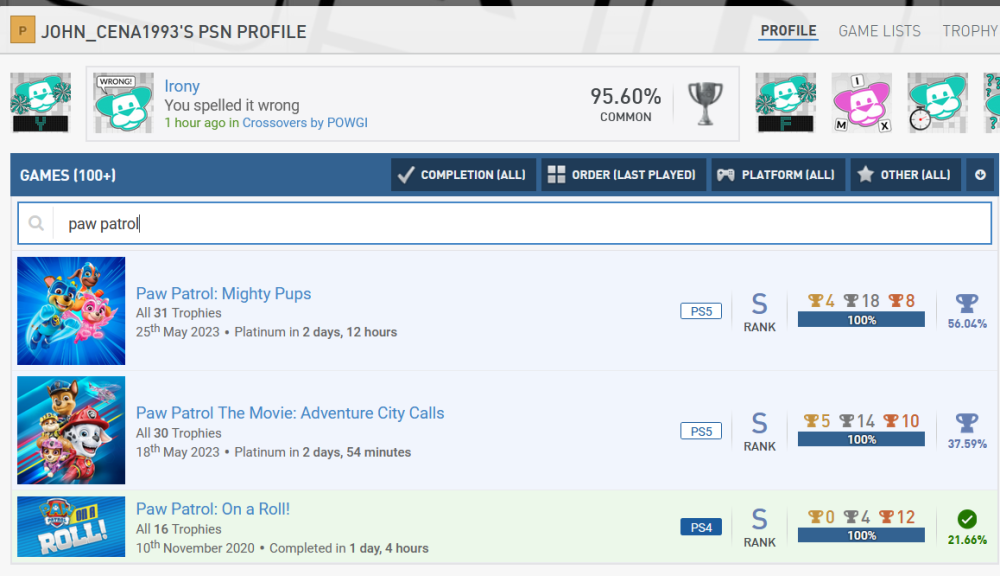Click the magnifying glass search icon
The image size is (1000, 576).
(37, 224)
